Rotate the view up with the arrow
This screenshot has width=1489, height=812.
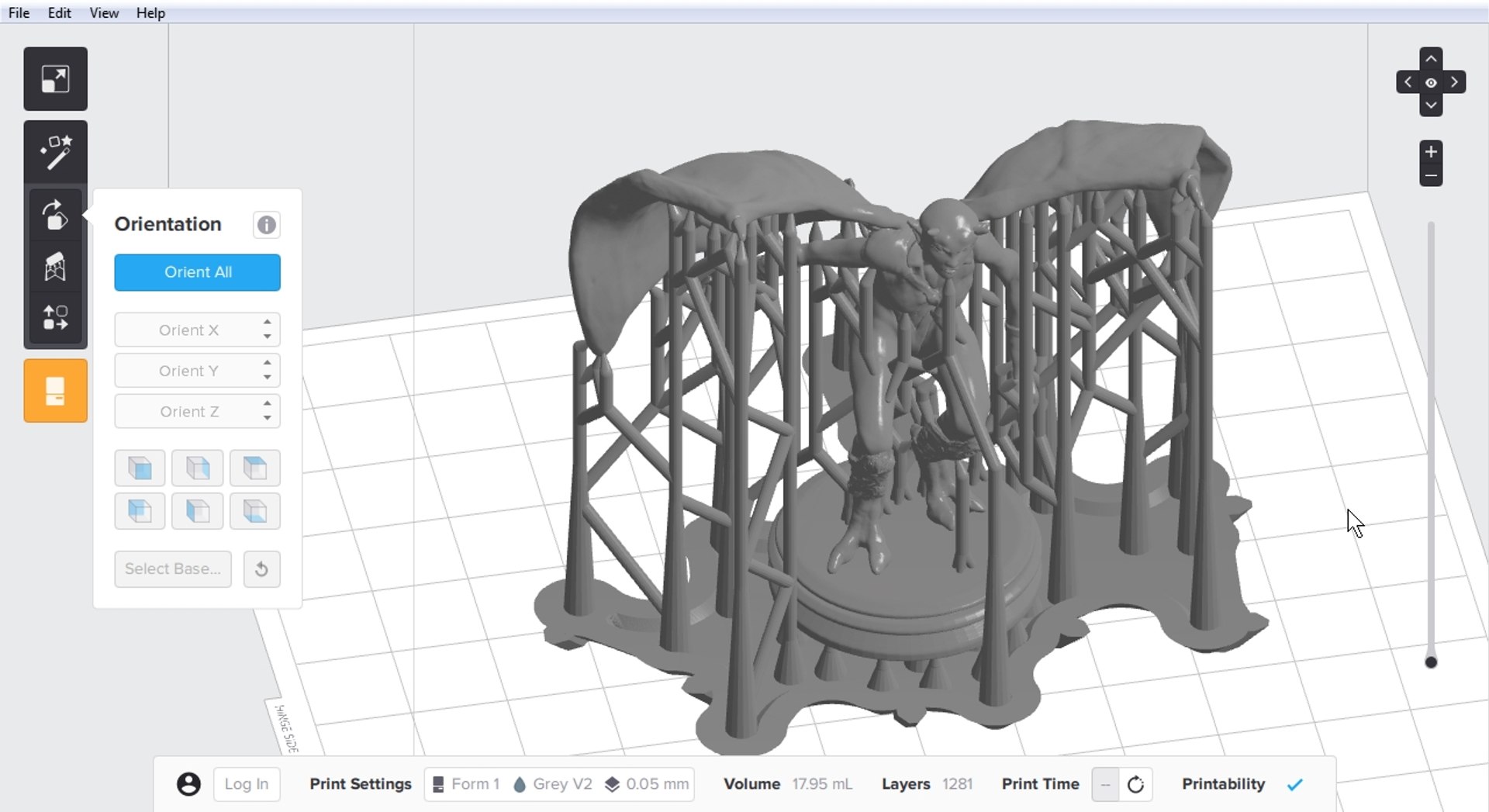(1431, 59)
